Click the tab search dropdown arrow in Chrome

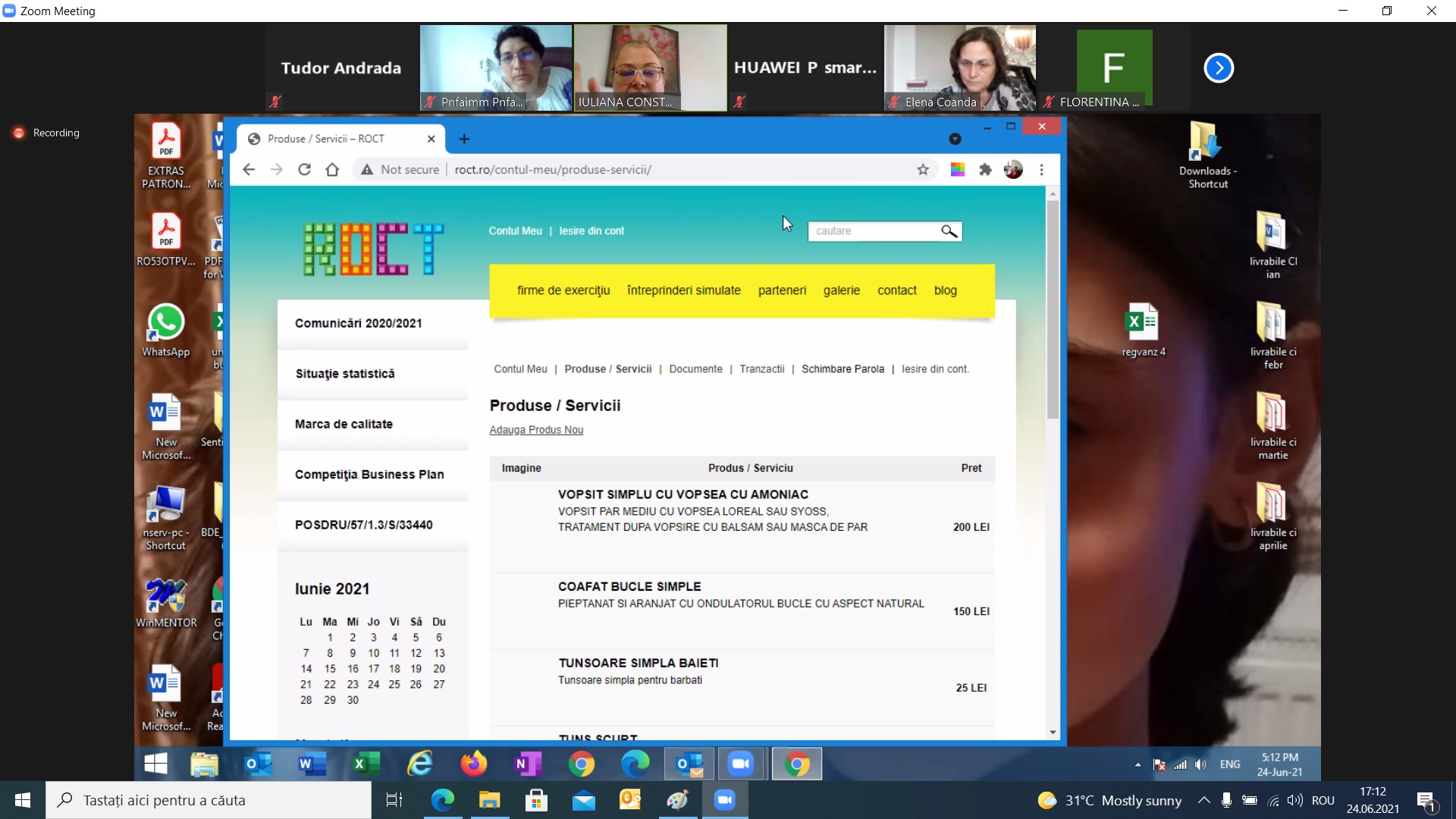click(x=955, y=139)
